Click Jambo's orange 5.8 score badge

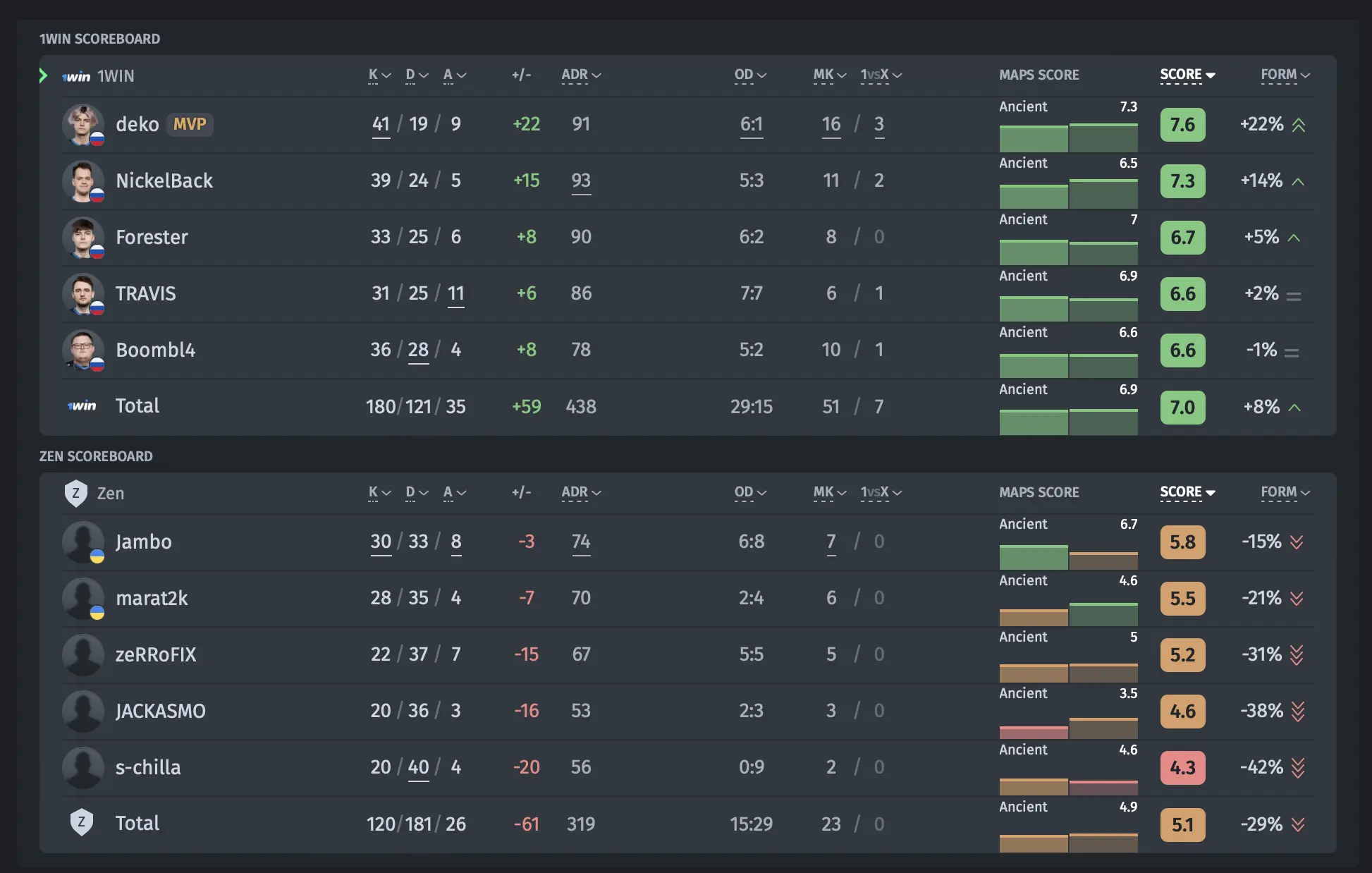1182,542
